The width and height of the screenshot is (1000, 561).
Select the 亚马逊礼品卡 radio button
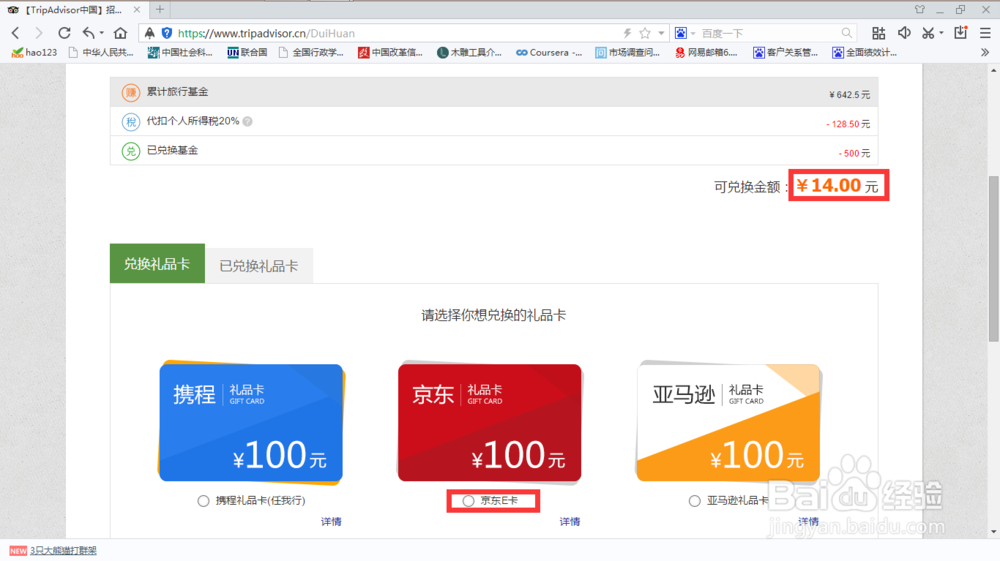tap(695, 501)
